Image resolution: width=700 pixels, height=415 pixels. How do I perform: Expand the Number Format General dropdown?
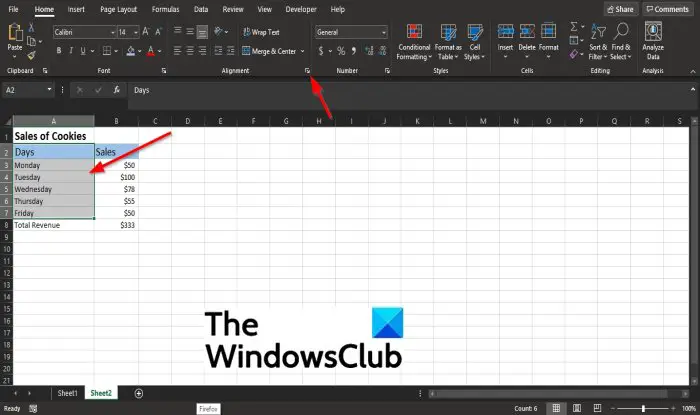[x=383, y=32]
